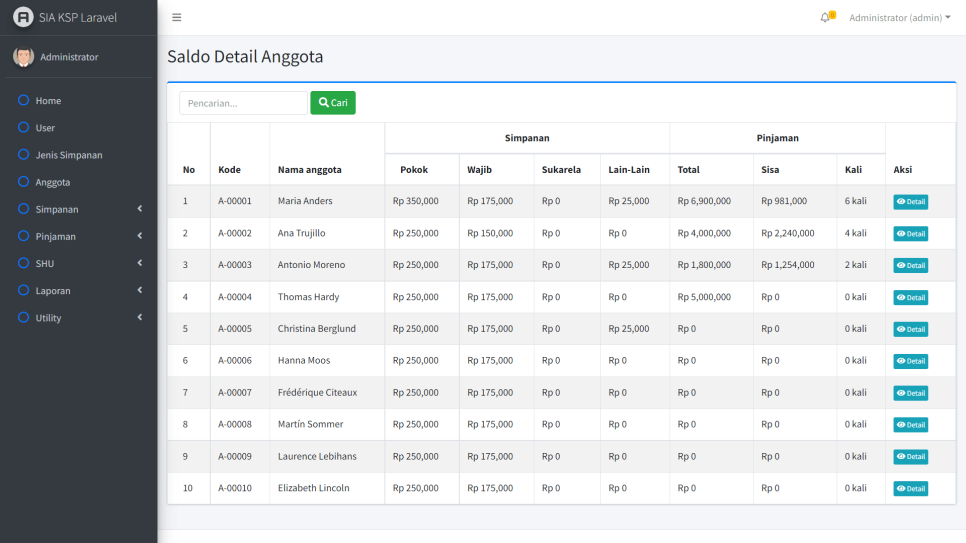The width and height of the screenshot is (966, 543).
Task: View detail for Elizabeth Lincoln
Action: coord(911,489)
